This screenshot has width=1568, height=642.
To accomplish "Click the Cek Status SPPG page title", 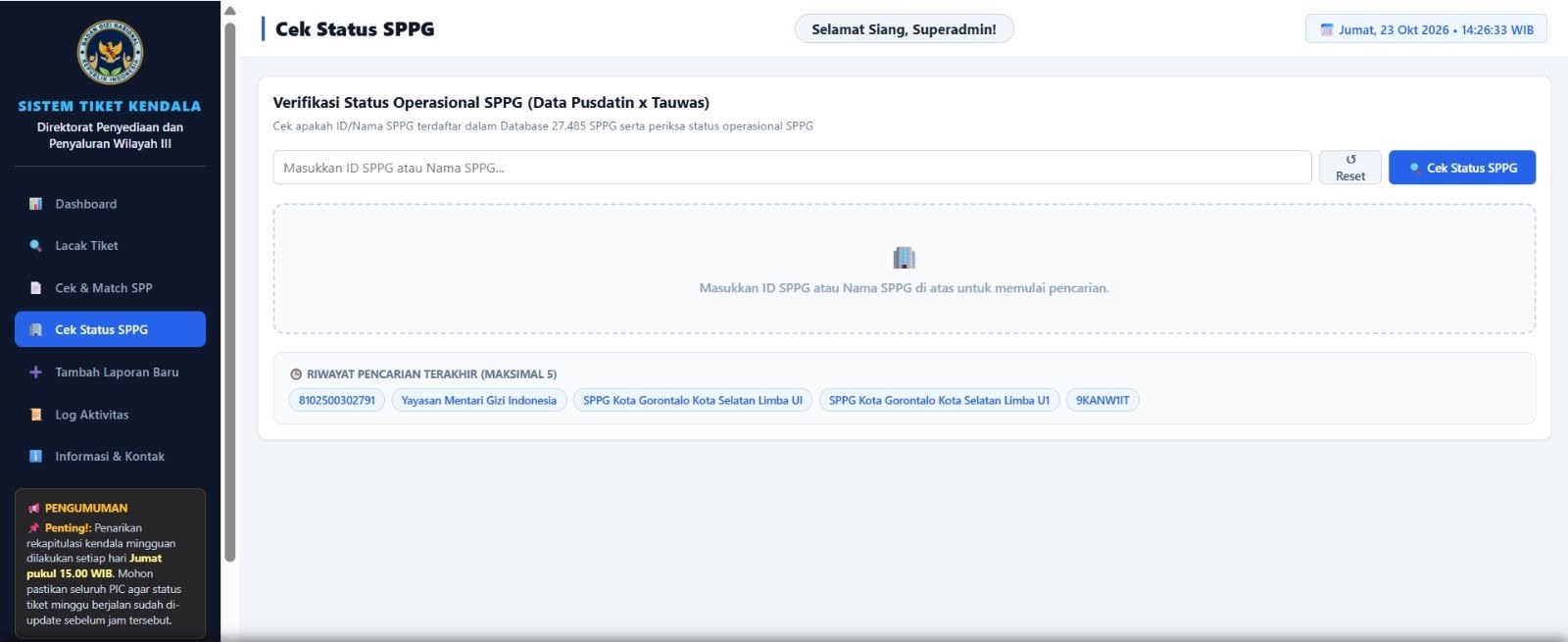I will pos(355,29).
